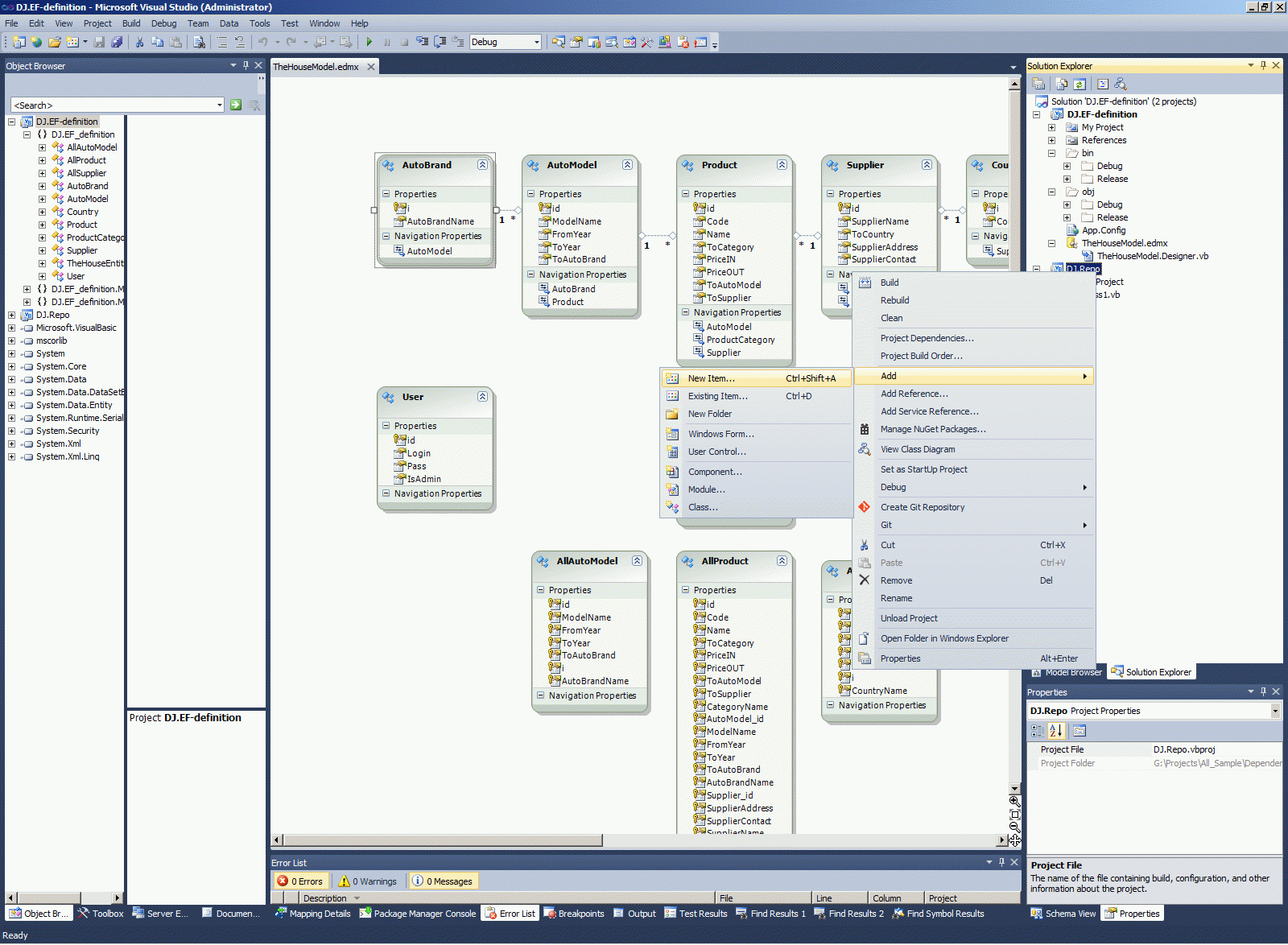Screen dimensions: 1288x945
Task: Collapse Navigation Properties section in Product entity
Action: [686, 312]
